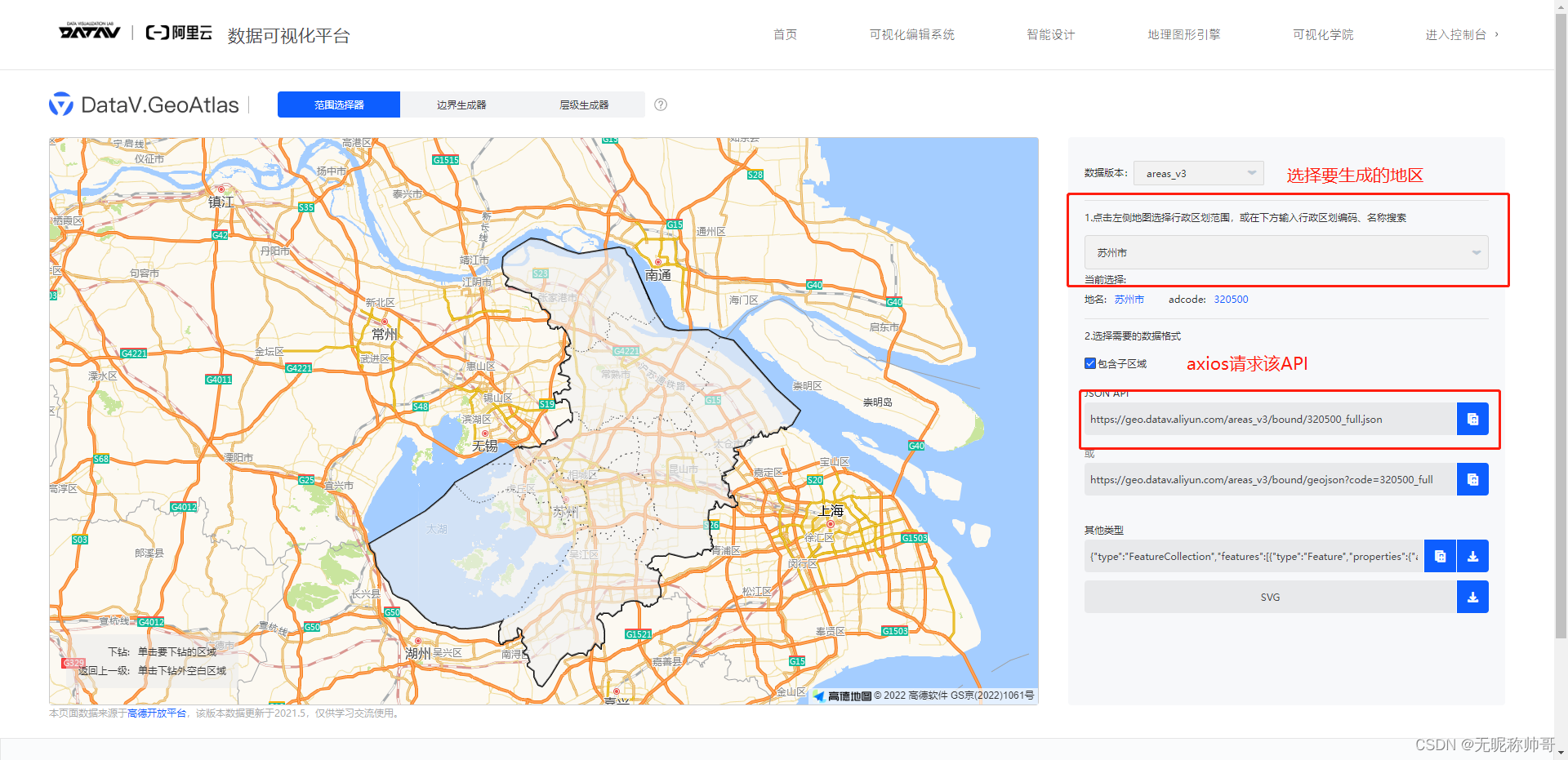Click the DataV.GeoAtlas shield logo icon
The width and height of the screenshot is (1568, 760).
pyautogui.click(x=61, y=104)
